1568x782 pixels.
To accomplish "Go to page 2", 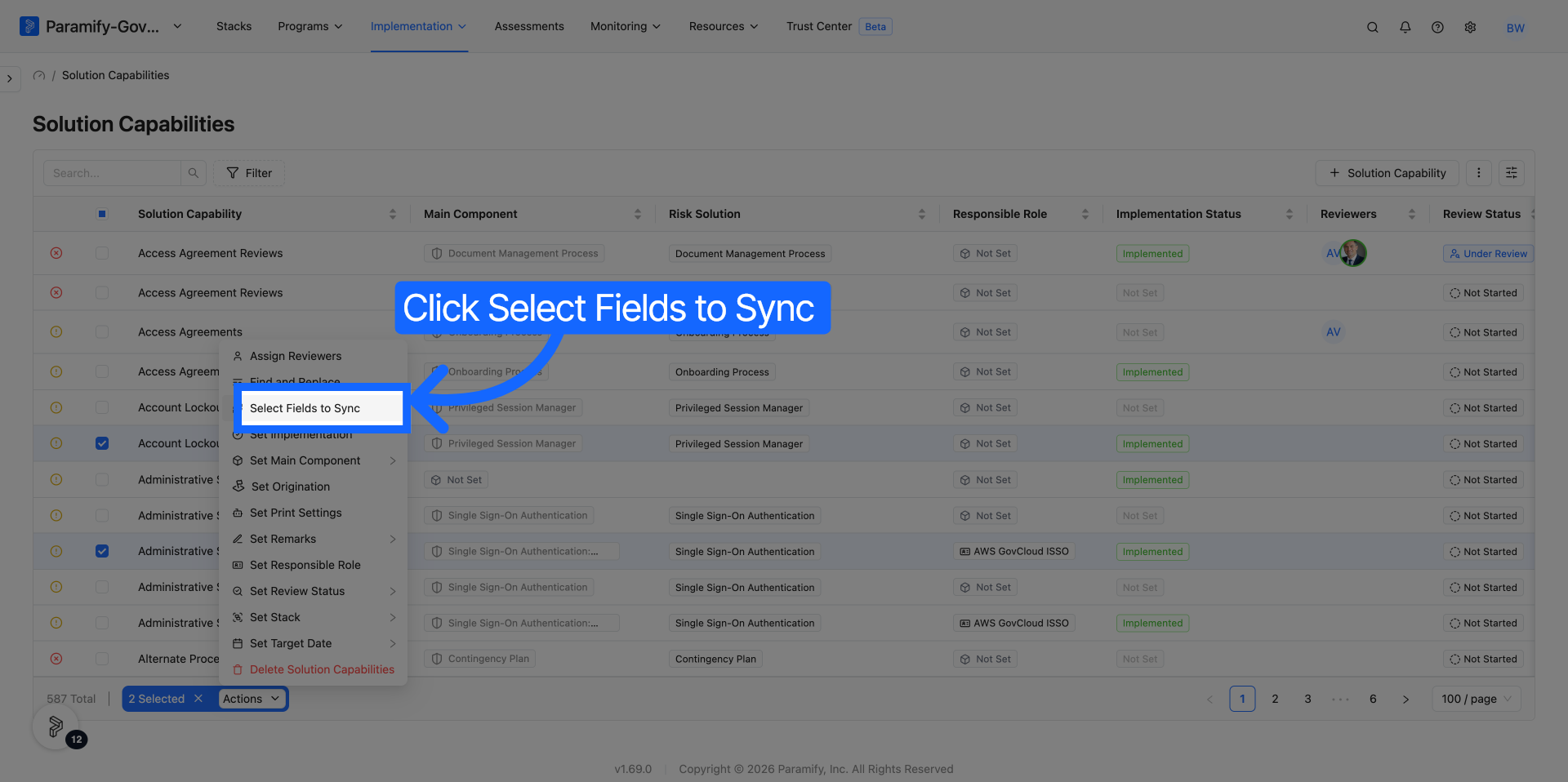I will (1275, 699).
